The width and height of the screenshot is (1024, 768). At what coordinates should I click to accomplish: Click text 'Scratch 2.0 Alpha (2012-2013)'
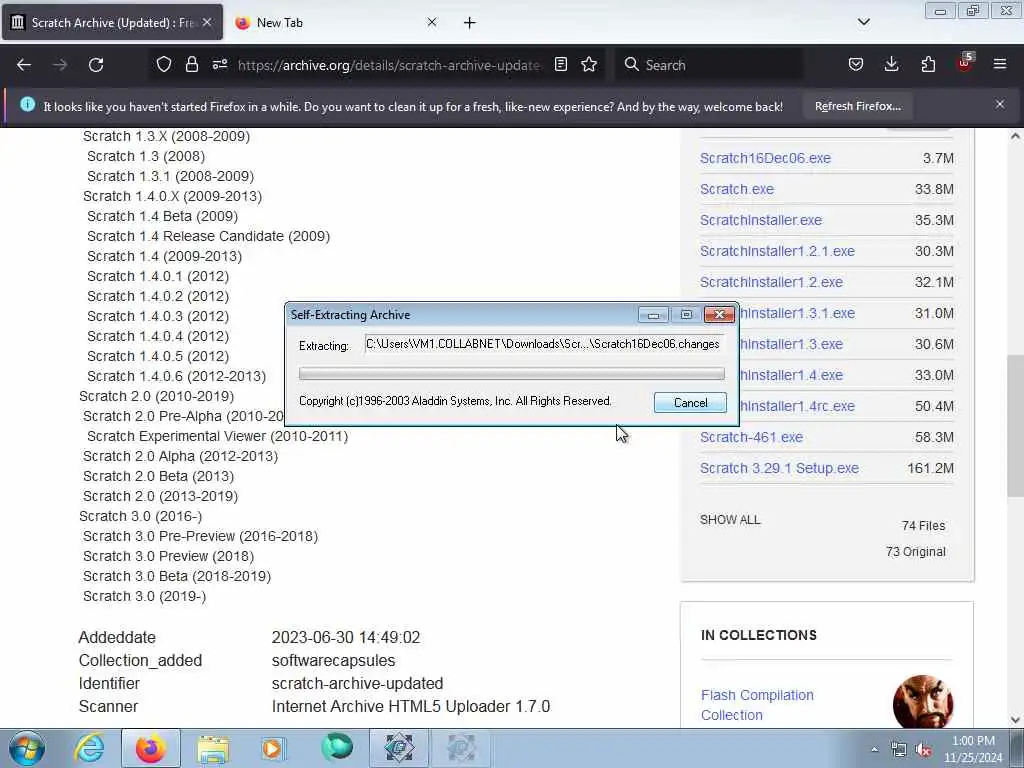[x=180, y=456]
